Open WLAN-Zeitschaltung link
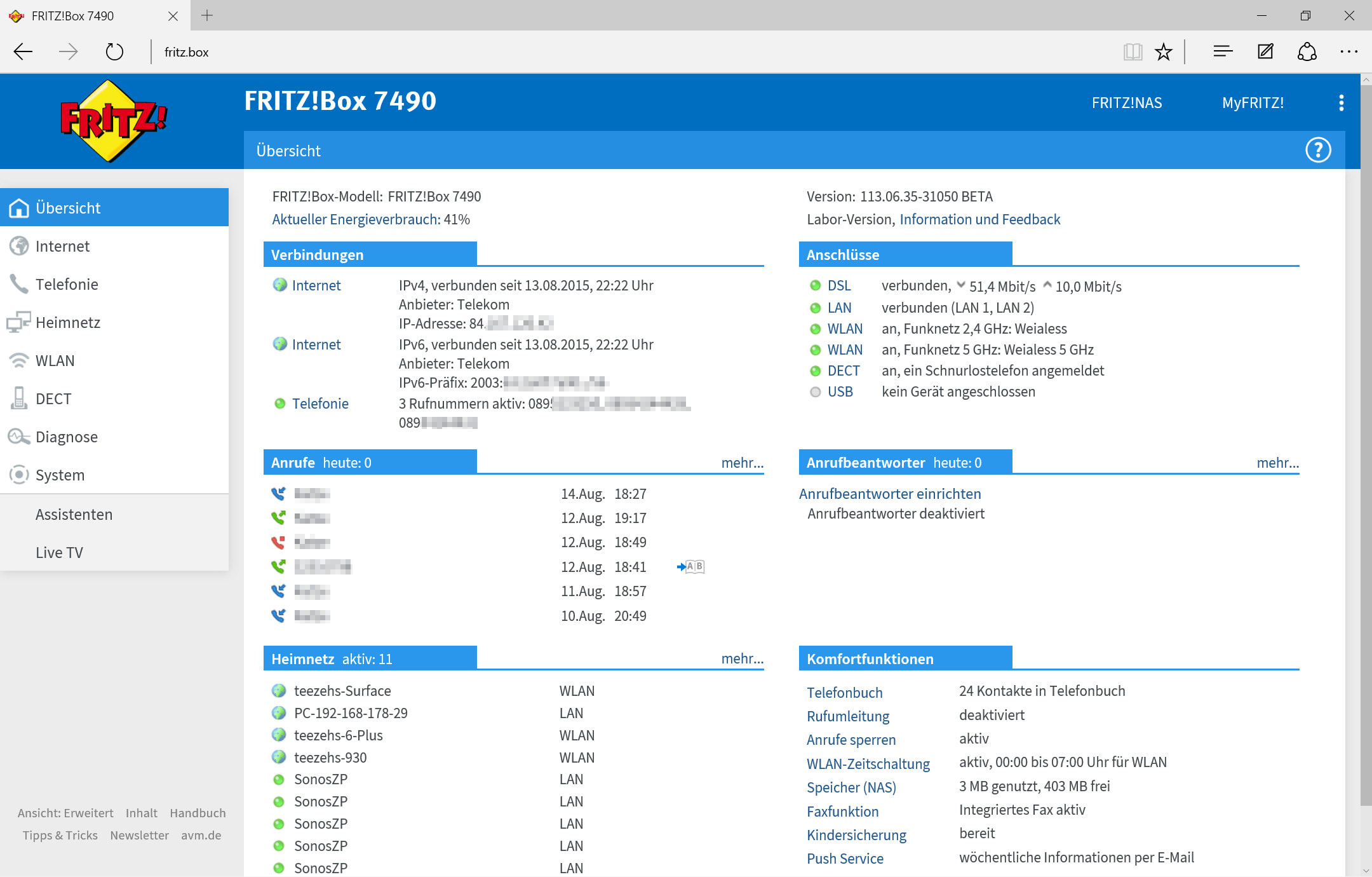 [x=868, y=764]
